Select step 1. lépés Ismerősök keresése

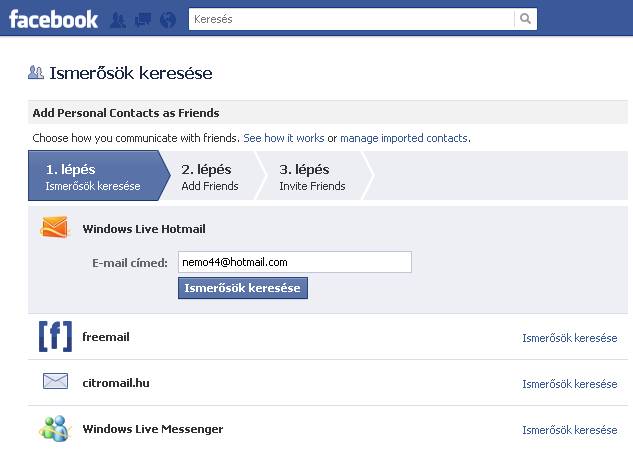(x=93, y=176)
